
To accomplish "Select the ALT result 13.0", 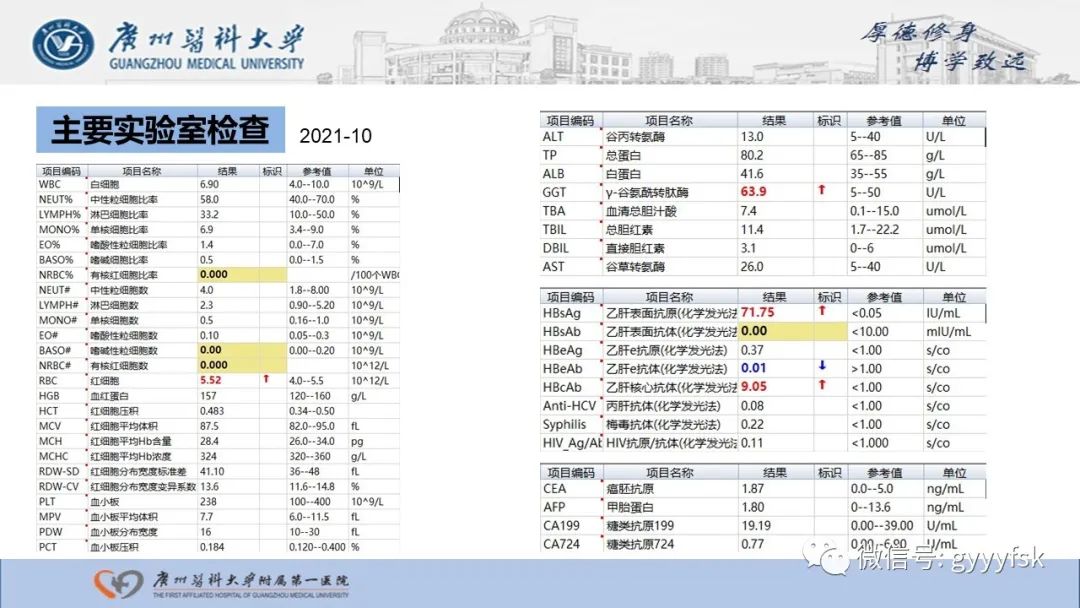I will pos(752,137).
